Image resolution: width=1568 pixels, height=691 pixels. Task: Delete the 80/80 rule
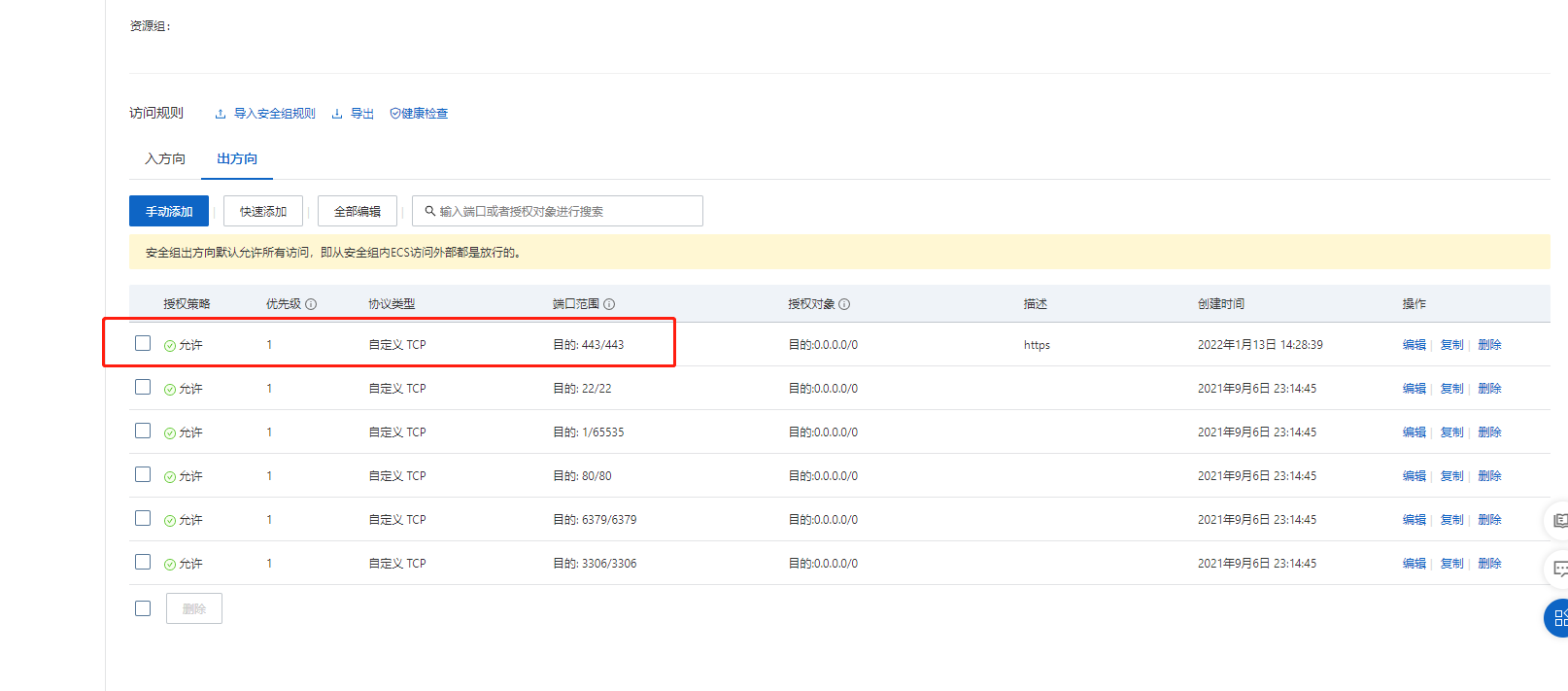click(x=1489, y=476)
